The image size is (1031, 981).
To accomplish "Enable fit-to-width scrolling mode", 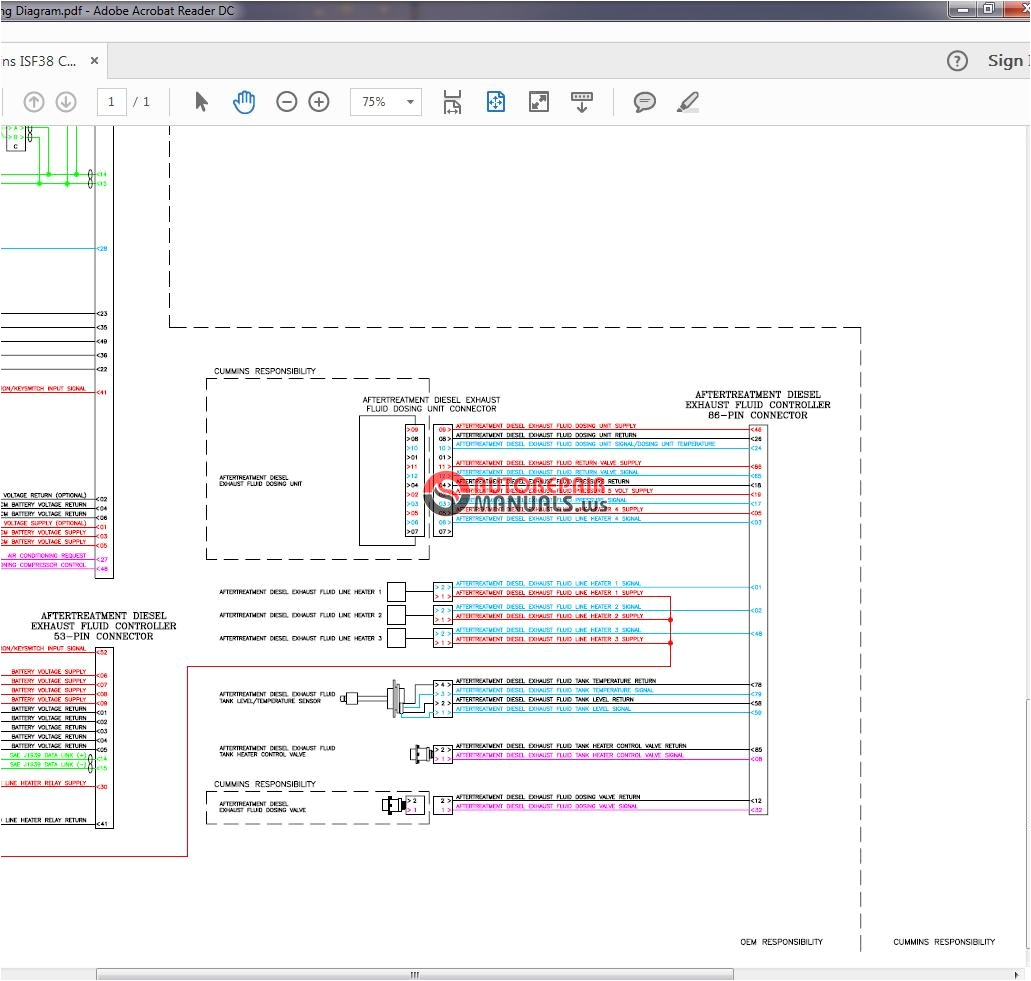I will coord(453,102).
